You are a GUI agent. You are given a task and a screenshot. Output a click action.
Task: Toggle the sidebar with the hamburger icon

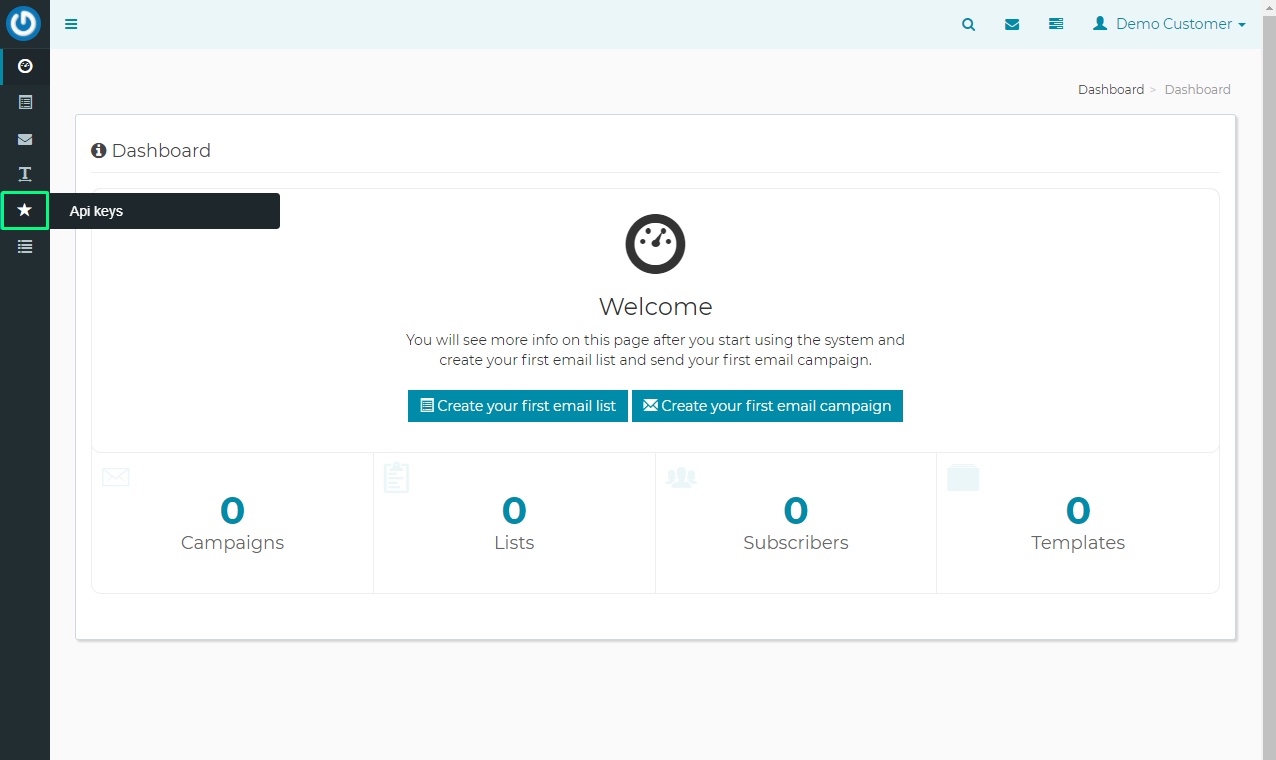pos(71,24)
